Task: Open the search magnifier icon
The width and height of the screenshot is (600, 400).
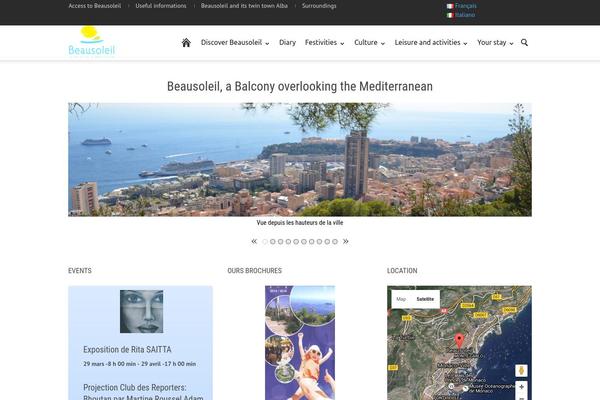Action: [524, 42]
